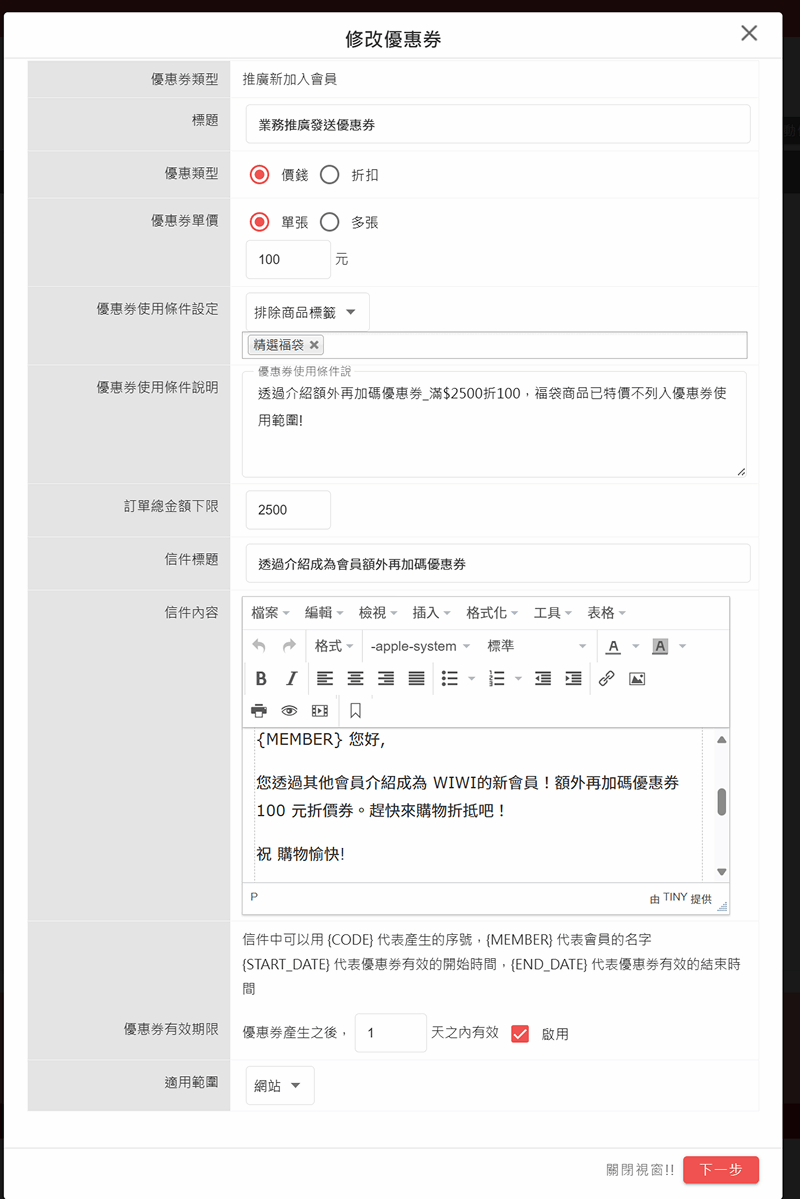Expand bullet list style arrow

[472, 678]
